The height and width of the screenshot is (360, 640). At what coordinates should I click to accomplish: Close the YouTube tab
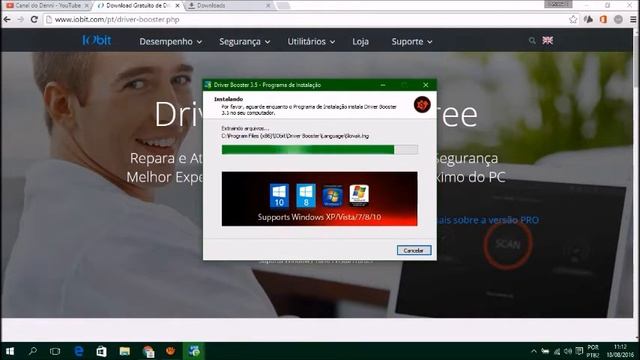86,6
